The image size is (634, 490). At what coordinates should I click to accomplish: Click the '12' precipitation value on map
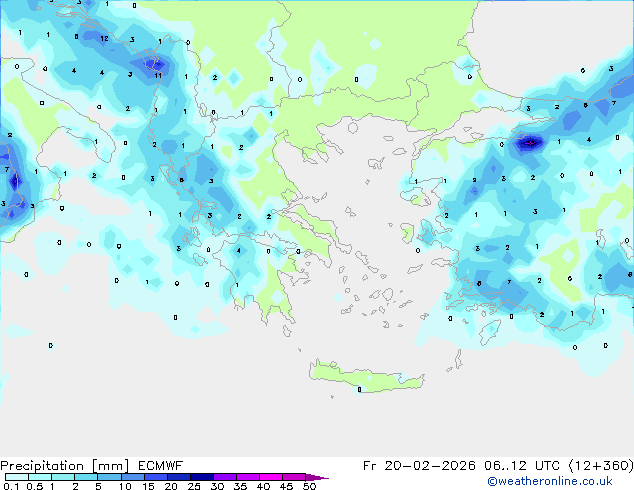coord(104,38)
